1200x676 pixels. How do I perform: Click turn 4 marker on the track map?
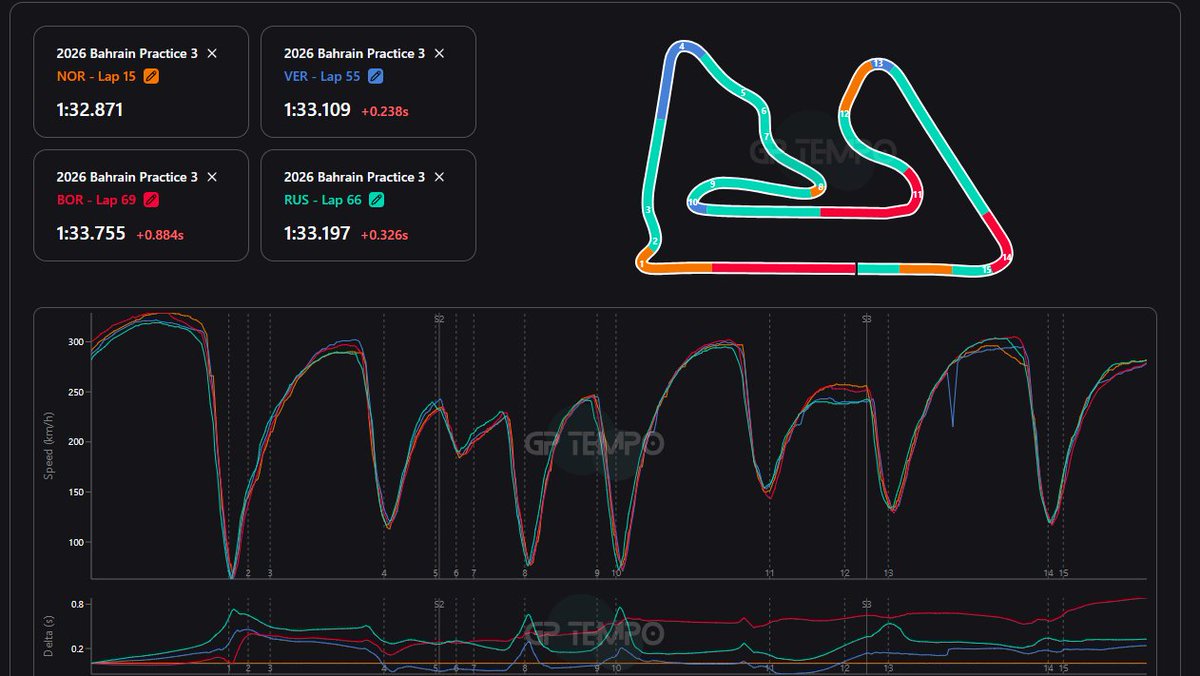coord(684,44)
